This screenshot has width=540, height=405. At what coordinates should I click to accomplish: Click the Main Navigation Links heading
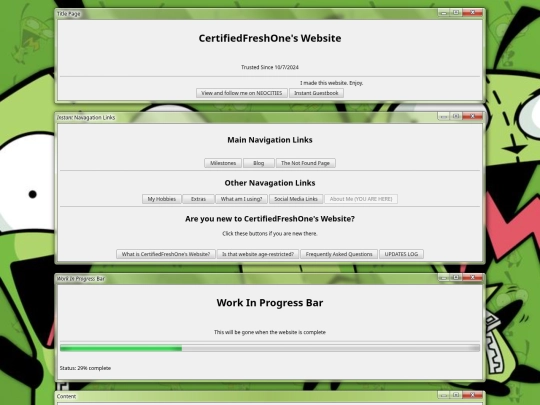click(270, 140)
